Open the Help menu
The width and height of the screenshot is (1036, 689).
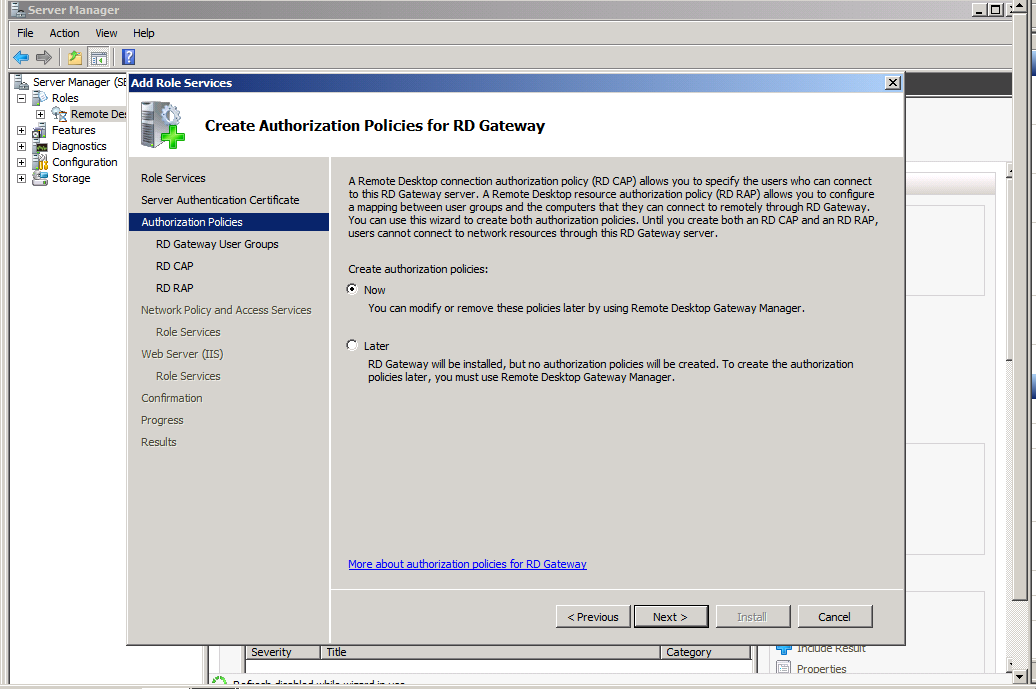[143, 33]
